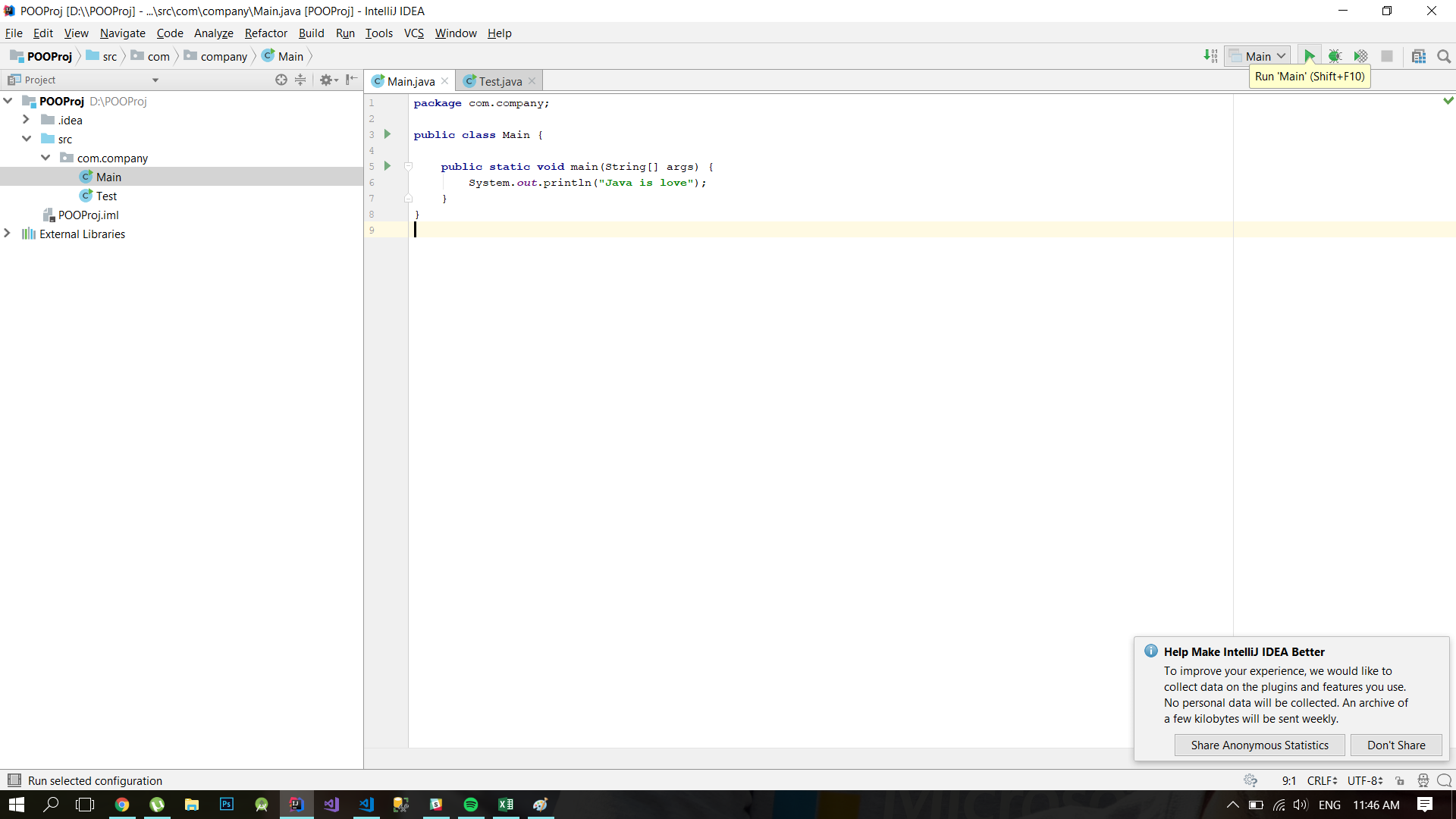Viewport: 1456px width, 819px height.
Task: Expand the .idea folder
Action: click(27, 120)
